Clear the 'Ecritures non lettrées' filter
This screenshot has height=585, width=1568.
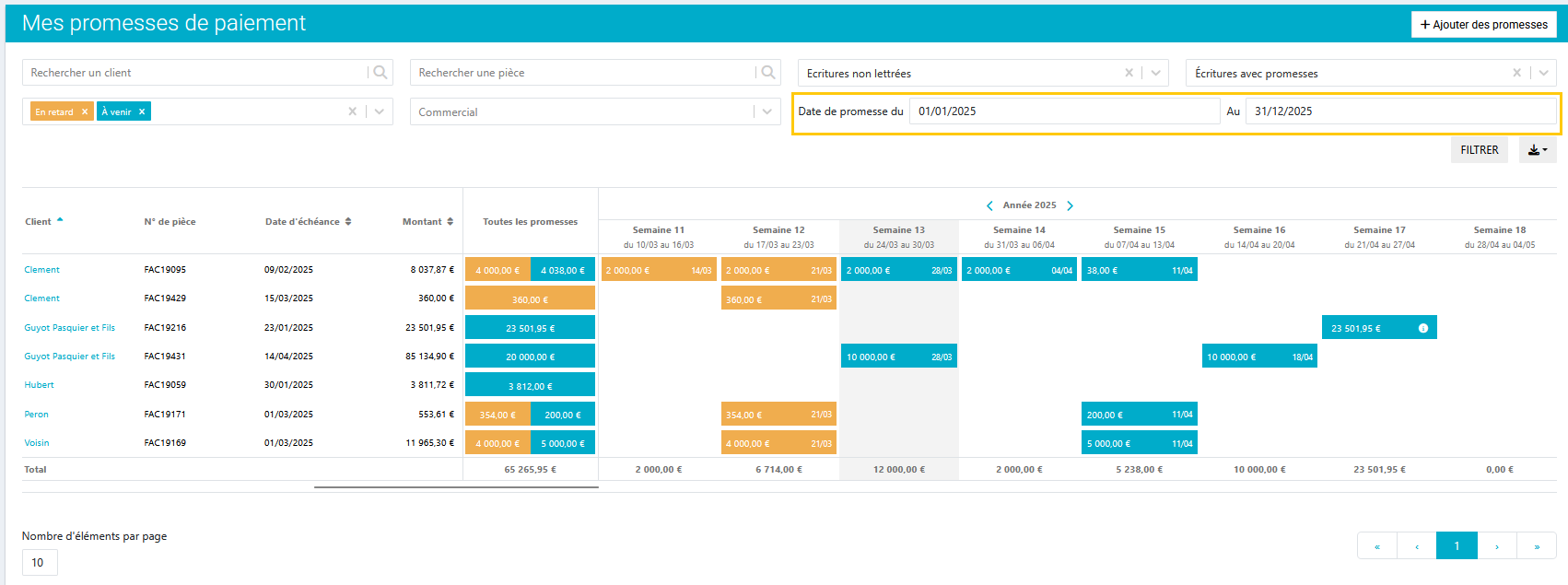(1129, 73)
